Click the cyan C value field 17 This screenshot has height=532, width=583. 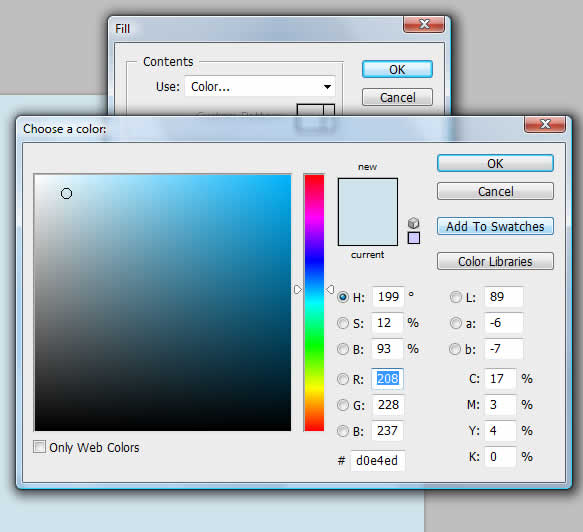500,379
